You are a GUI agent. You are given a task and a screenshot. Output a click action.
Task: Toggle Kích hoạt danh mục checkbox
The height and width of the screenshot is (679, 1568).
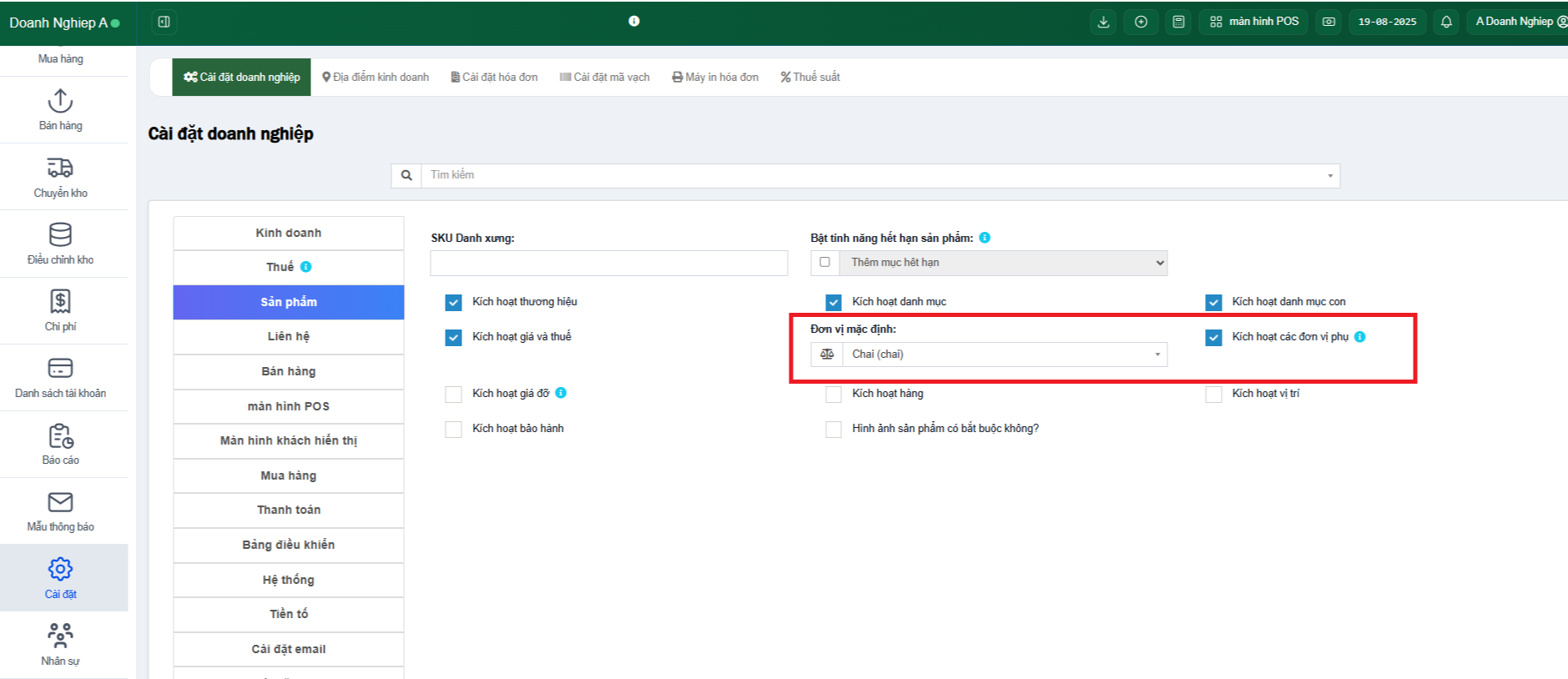[834, 302]
